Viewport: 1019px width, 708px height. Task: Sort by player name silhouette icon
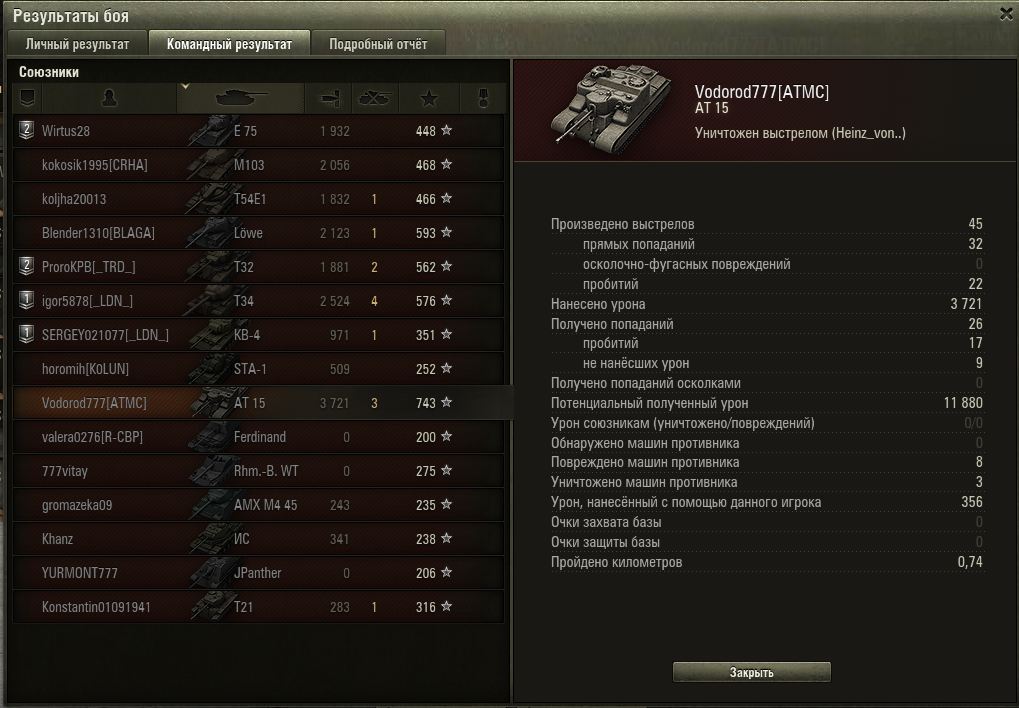[109, 98]
